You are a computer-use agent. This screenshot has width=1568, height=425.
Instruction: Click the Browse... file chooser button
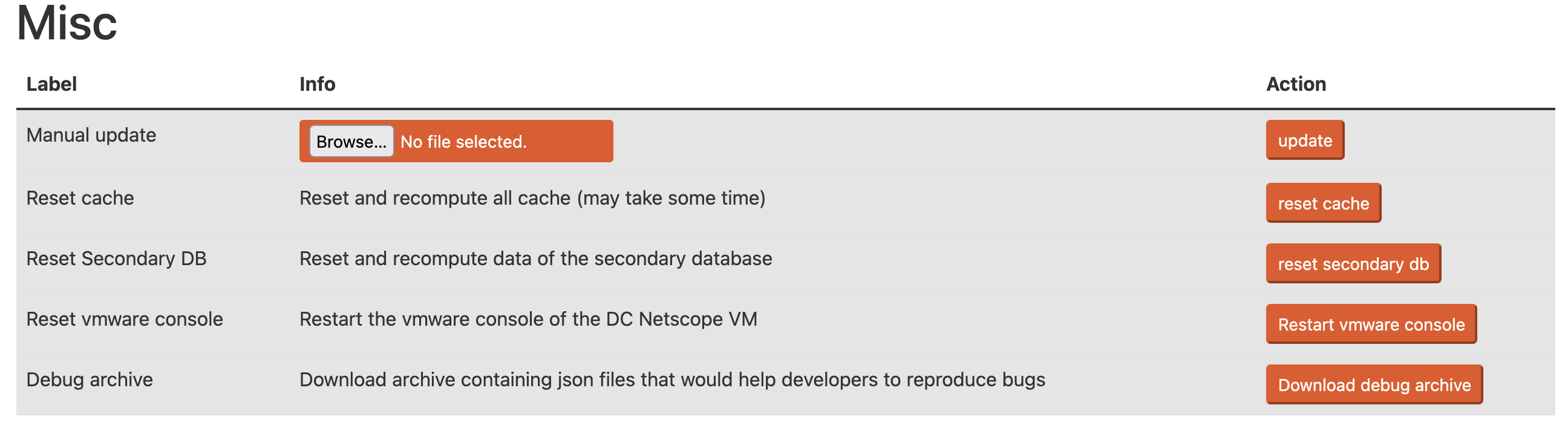(x=351, y=142)
